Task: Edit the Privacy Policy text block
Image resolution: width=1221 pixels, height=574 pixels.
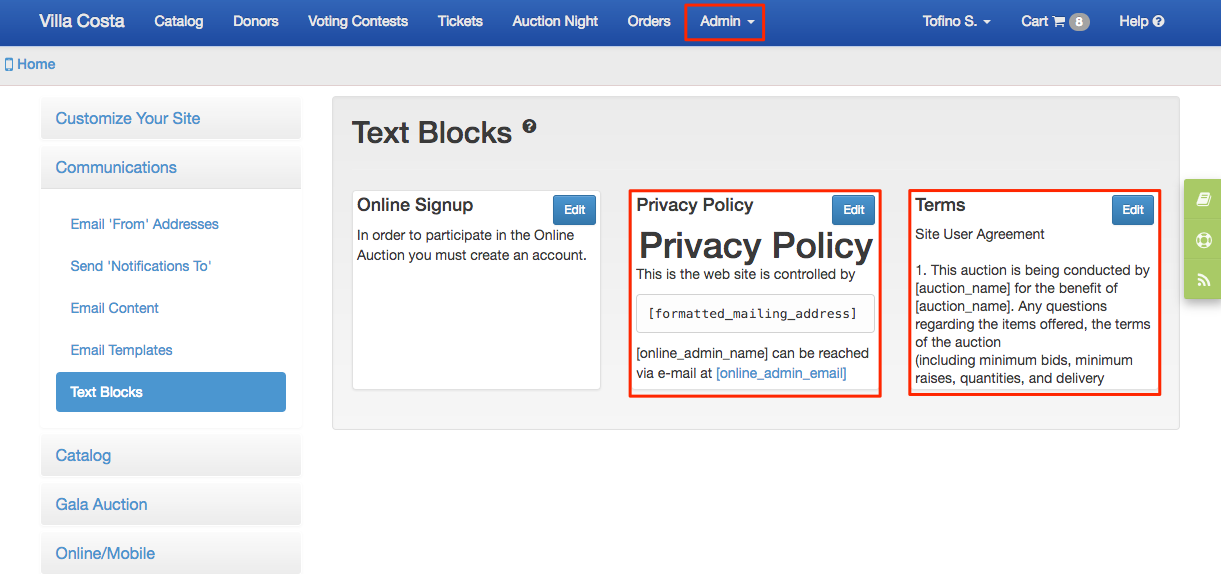Action: pos(853,210)
